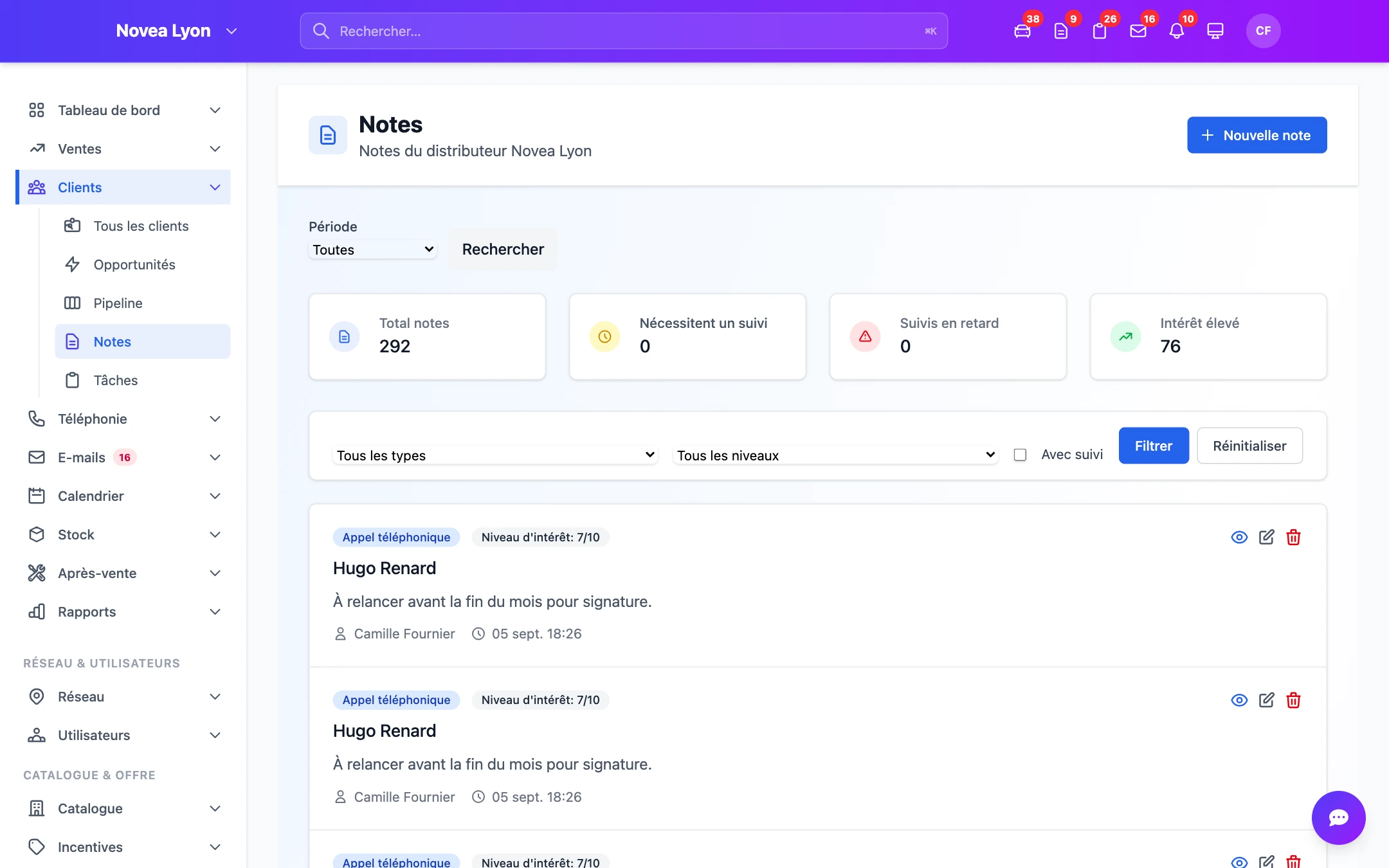Click the Nouvelle note button
Image resolution: width=1389 pixels, height=868 pixels.
[x=1257, y=135]
